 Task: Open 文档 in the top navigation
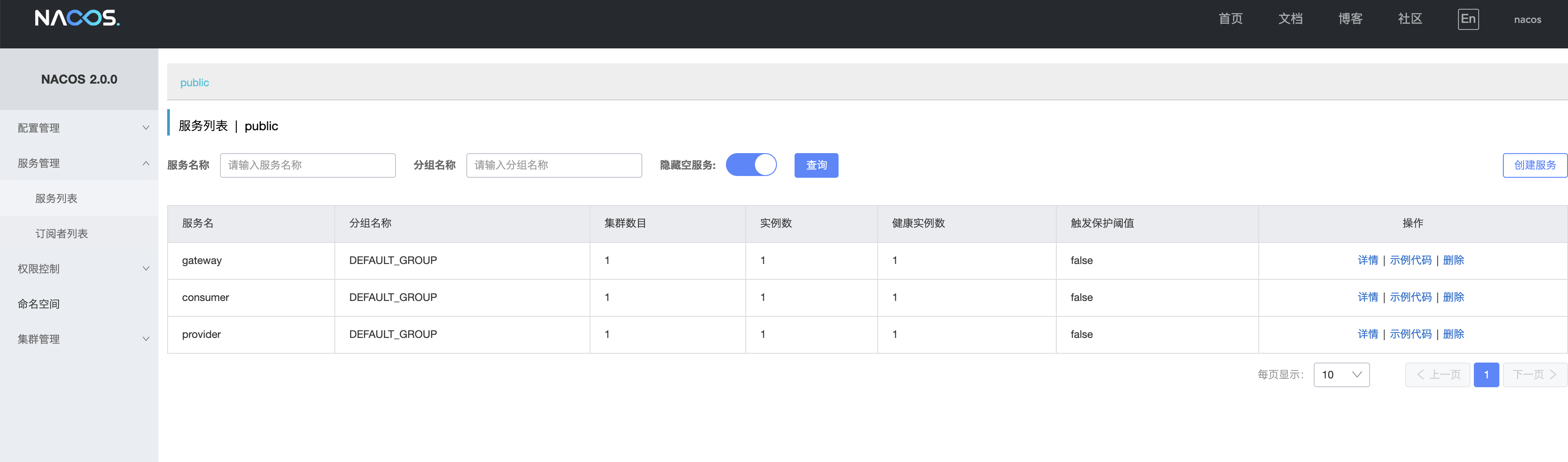1290,19
